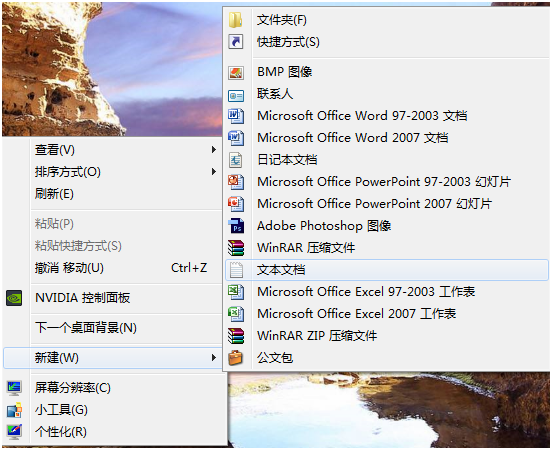Create an Excel 97-2003 工作表
This screenshot has width=552, height=450.
tap(387, 292)
